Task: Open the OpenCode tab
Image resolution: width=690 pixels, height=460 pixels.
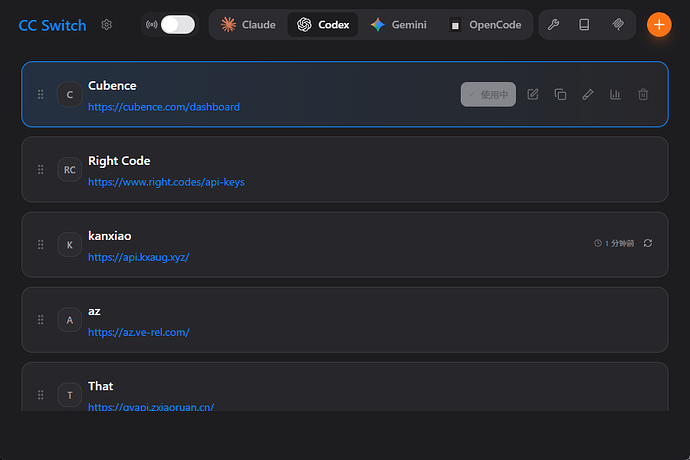Action: tap(485, 25)
